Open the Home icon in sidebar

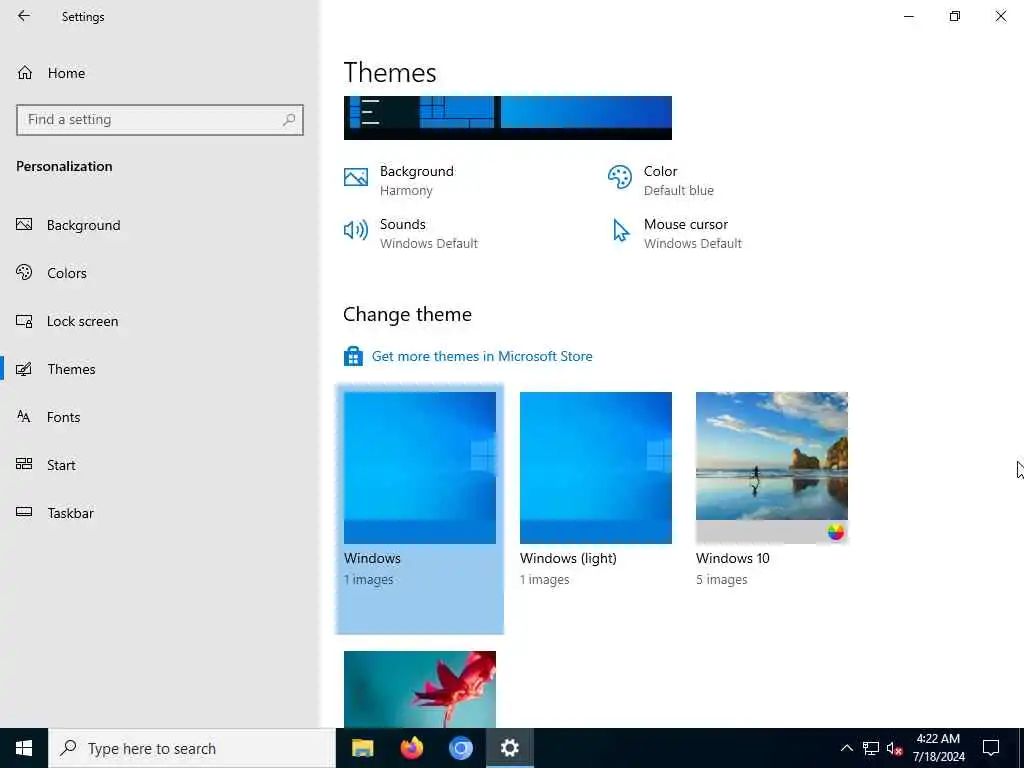[x=25, y=72]
